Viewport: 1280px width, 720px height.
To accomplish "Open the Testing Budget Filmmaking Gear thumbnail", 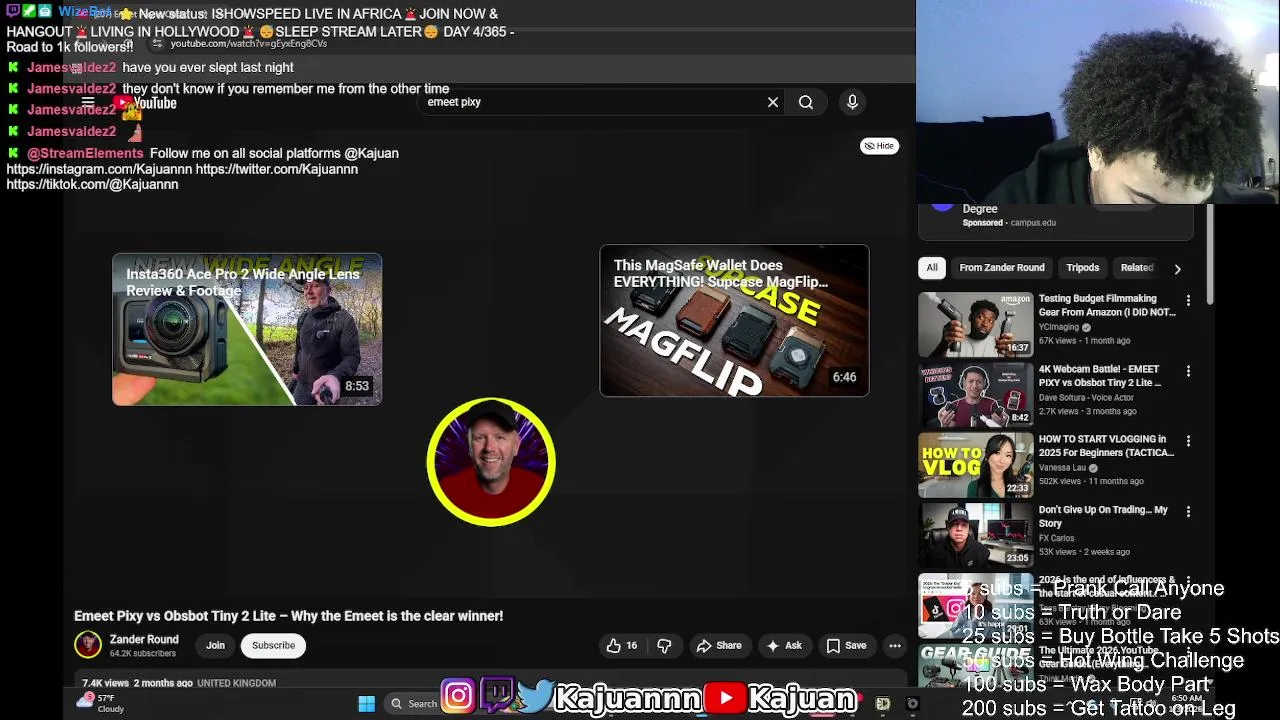I will pyautogui.click(x=976, y=324).
